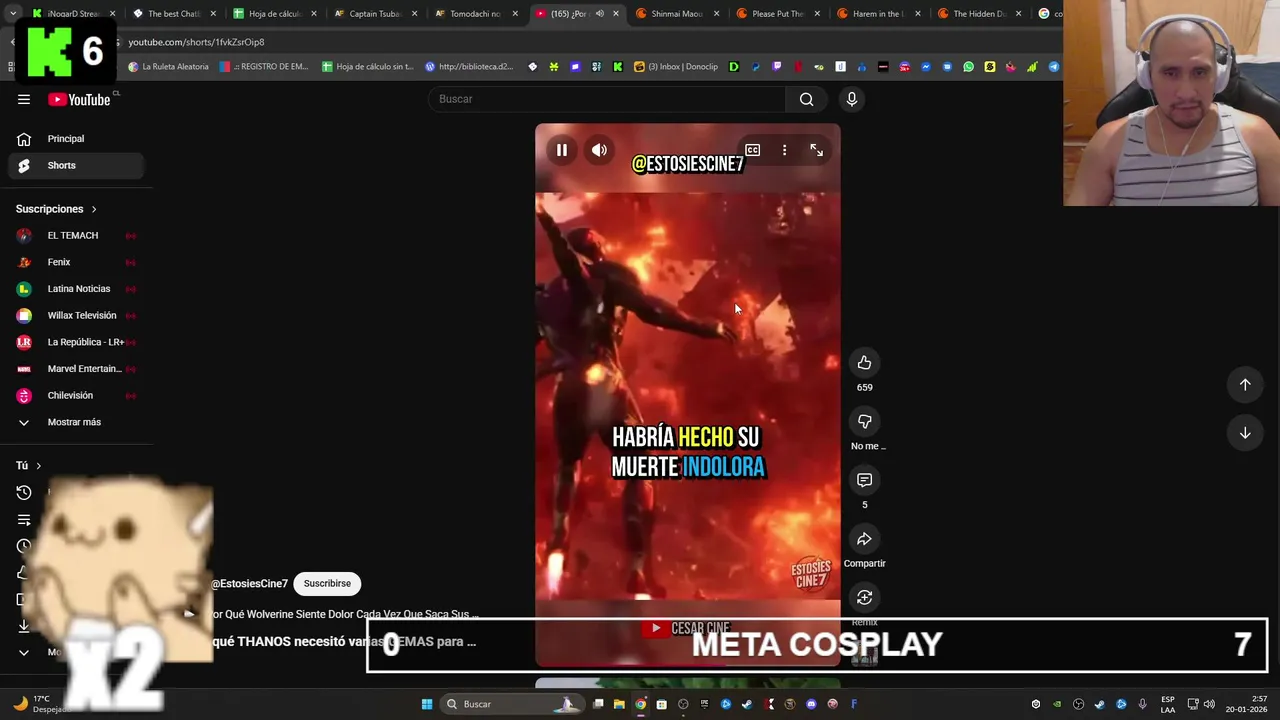Open Chilevisión channel
Image resolution: width=1280 pixels, height=720 pixels.
(x=76, y=395)
